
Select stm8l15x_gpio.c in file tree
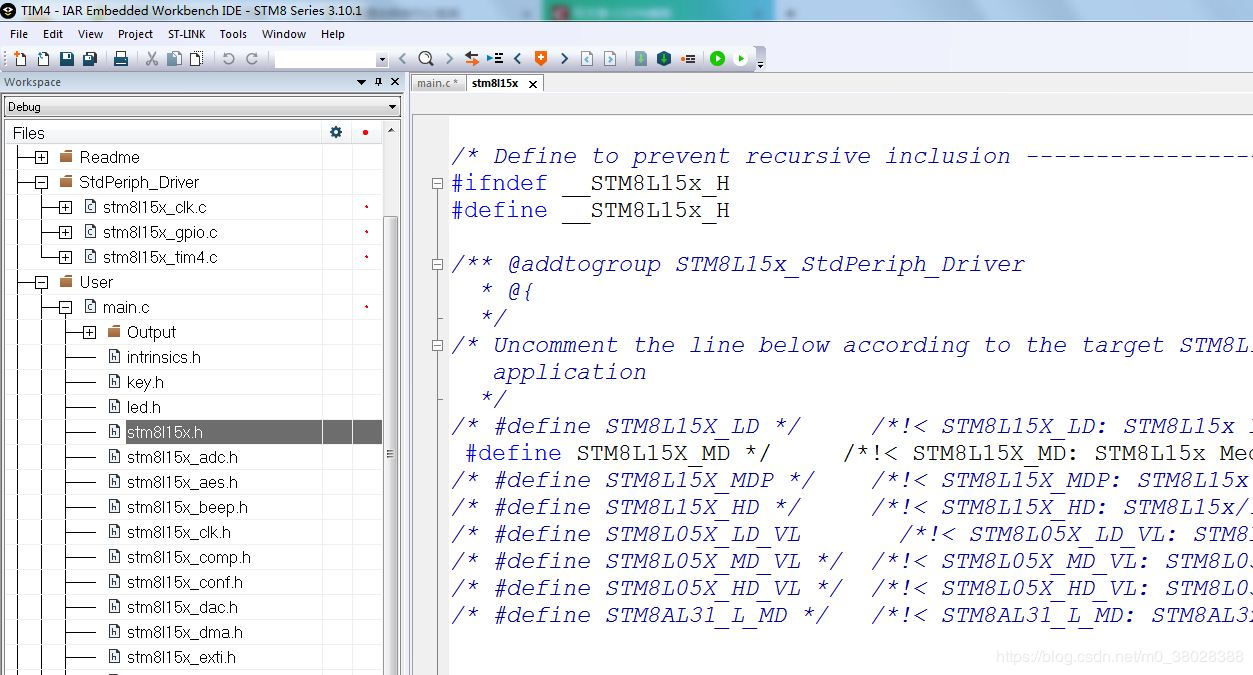(160, 232)
